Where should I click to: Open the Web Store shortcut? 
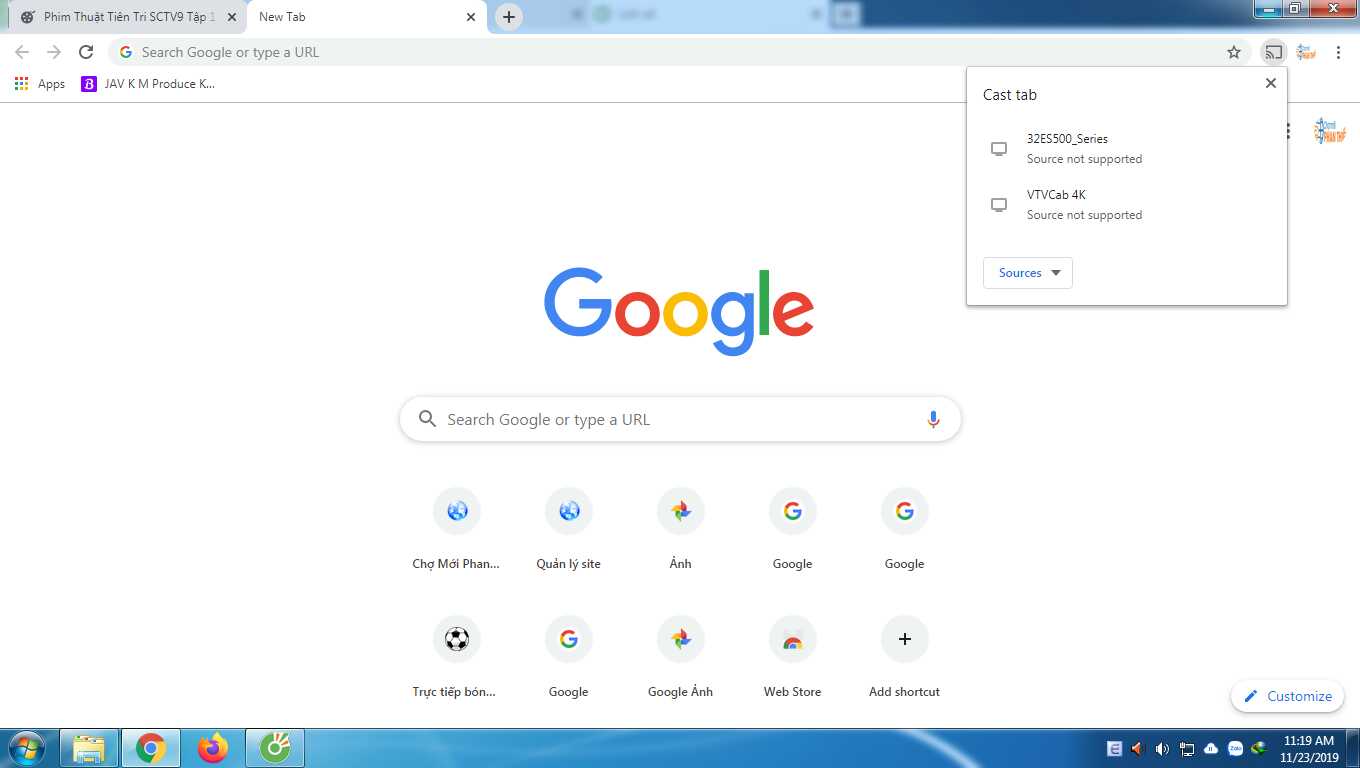click(792, 659)
